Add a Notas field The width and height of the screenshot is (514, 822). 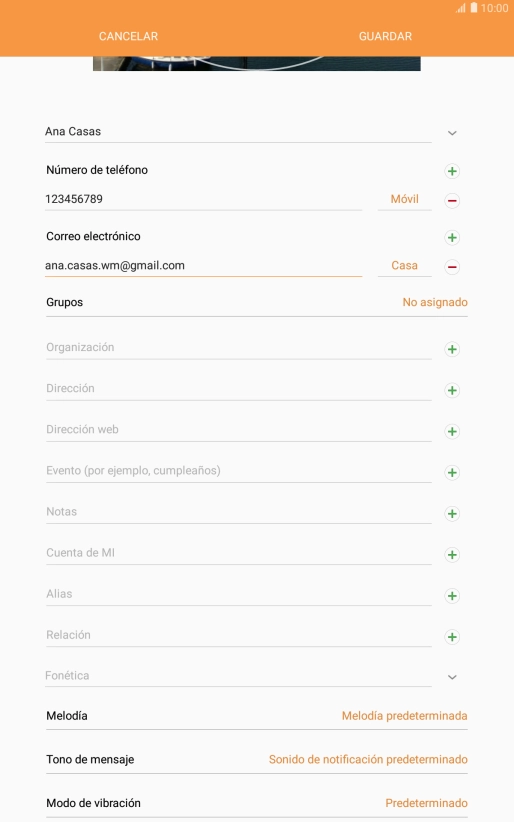tap(452, 514)
